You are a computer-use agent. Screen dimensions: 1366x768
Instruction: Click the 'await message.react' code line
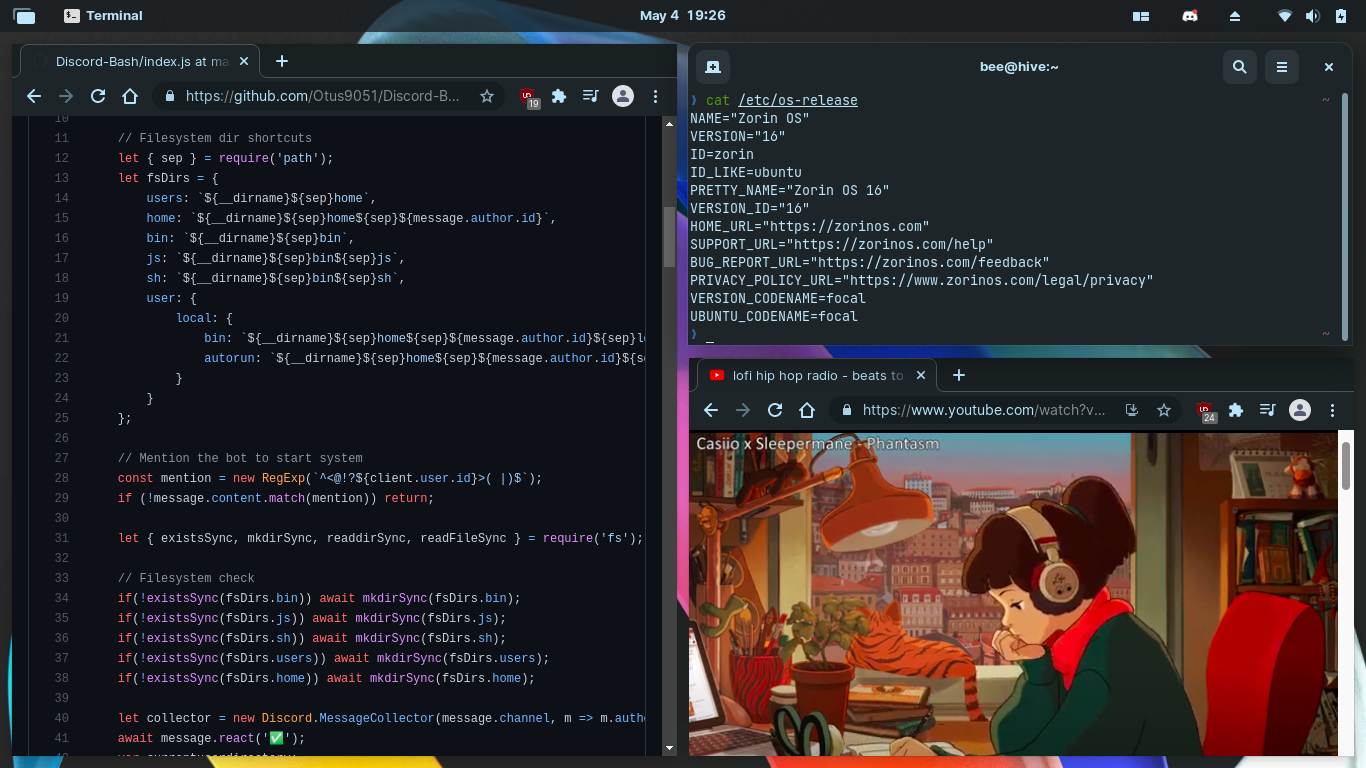(211, 738)
